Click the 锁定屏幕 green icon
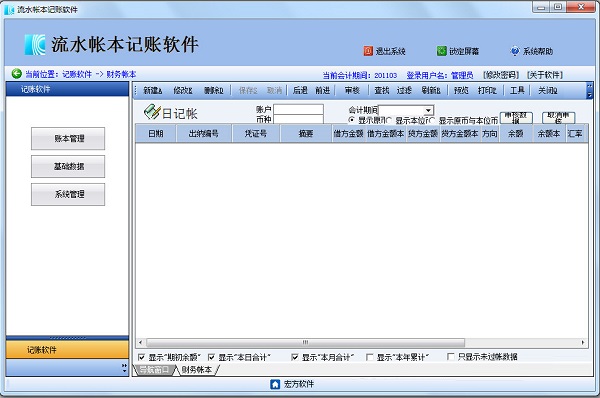This screenshot has height=398, width=600. (x=442, y=51)
